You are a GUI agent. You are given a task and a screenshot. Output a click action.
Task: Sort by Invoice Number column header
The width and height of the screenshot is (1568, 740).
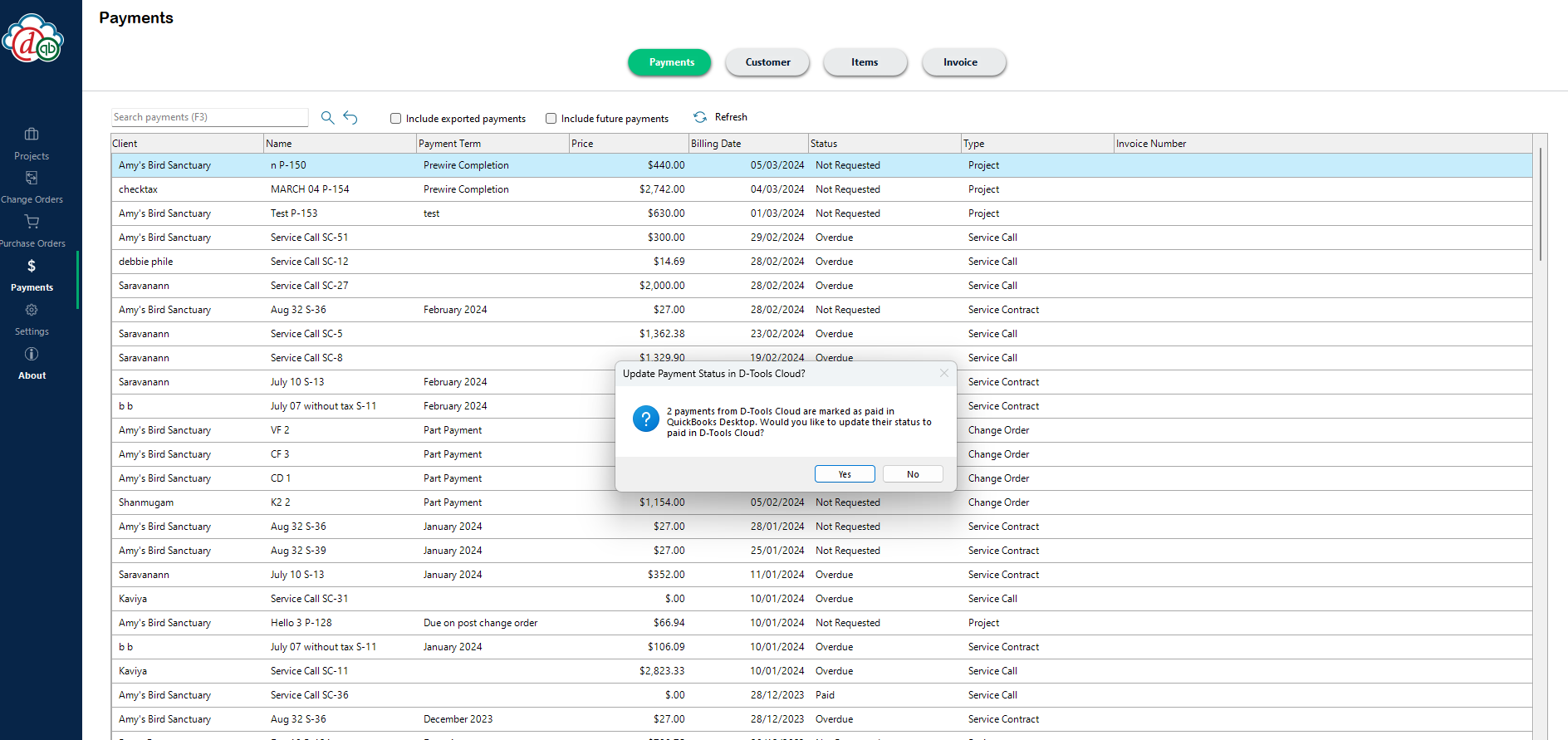(x=1323, y=144)
